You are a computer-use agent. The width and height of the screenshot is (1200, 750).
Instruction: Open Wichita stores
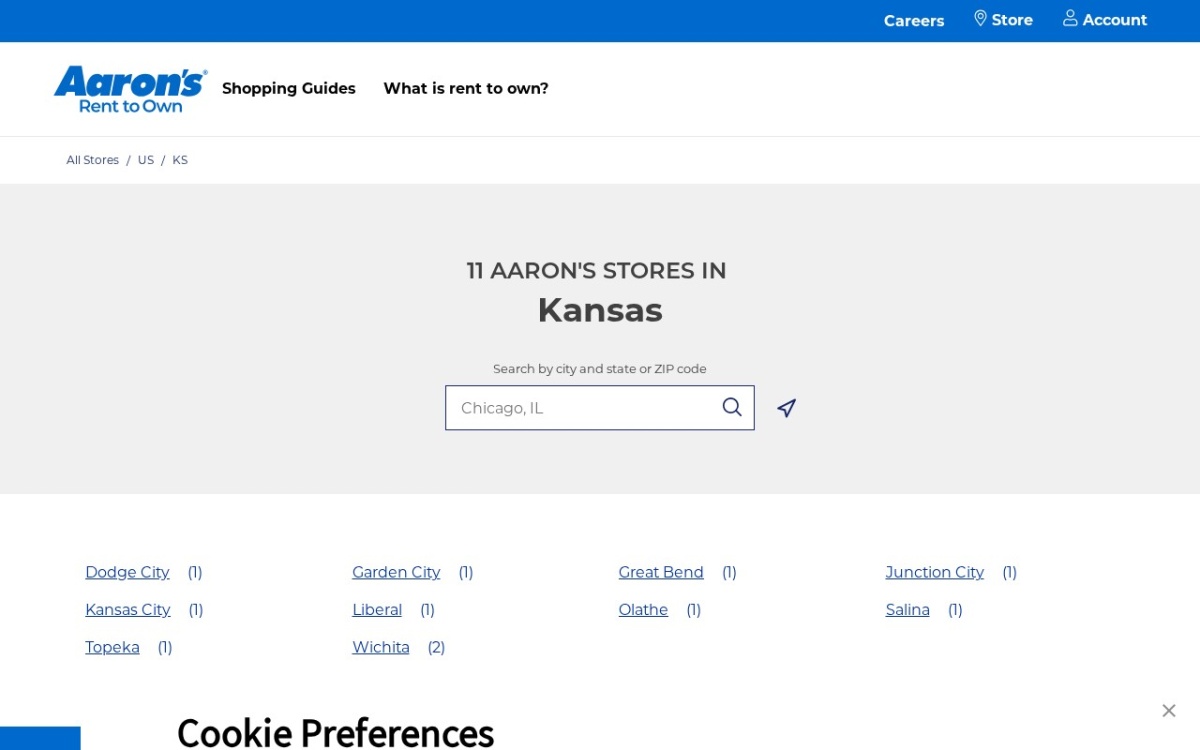381,647
